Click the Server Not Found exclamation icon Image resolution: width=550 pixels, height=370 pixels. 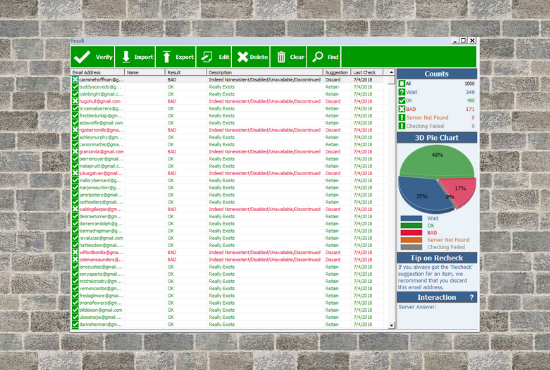coord(402,117)
